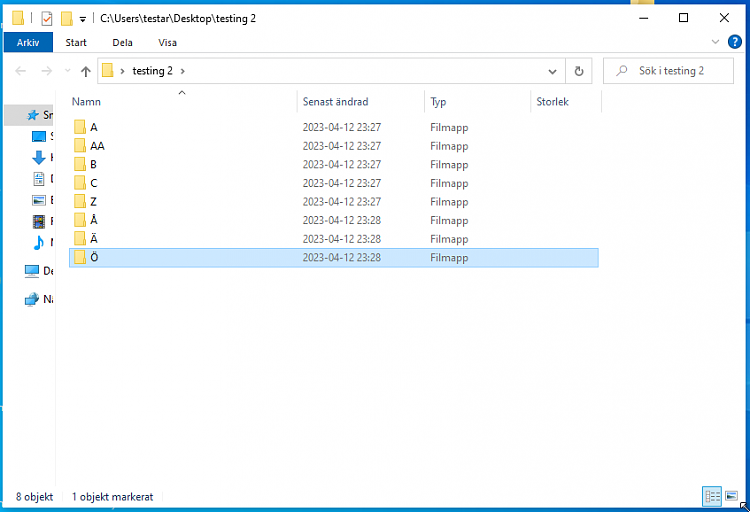
Task: Switch to the Visa ribbon tab
Action: [x=167, y=43]
